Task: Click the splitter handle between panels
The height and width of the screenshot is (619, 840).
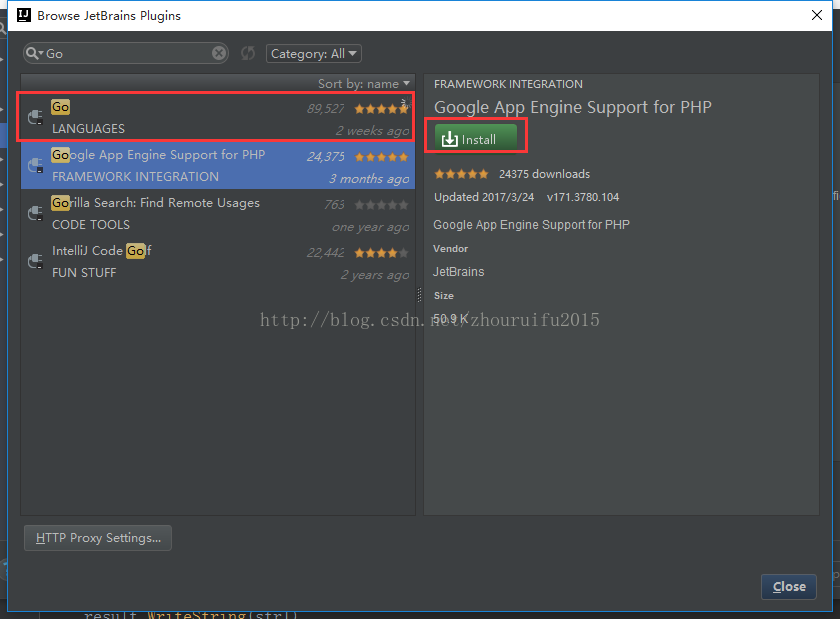Action: coord(419,295)
